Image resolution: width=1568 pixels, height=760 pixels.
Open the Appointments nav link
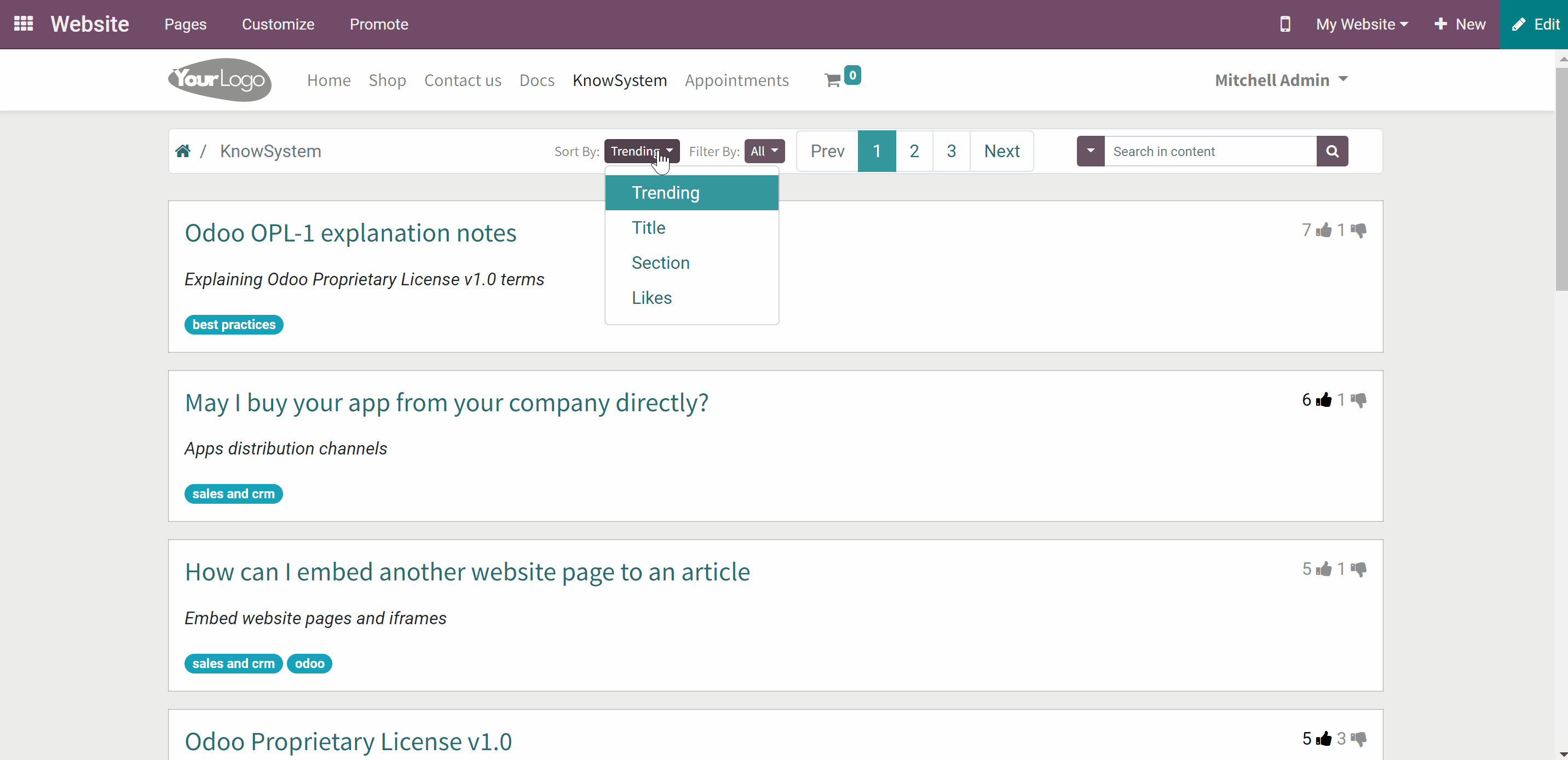736,80
